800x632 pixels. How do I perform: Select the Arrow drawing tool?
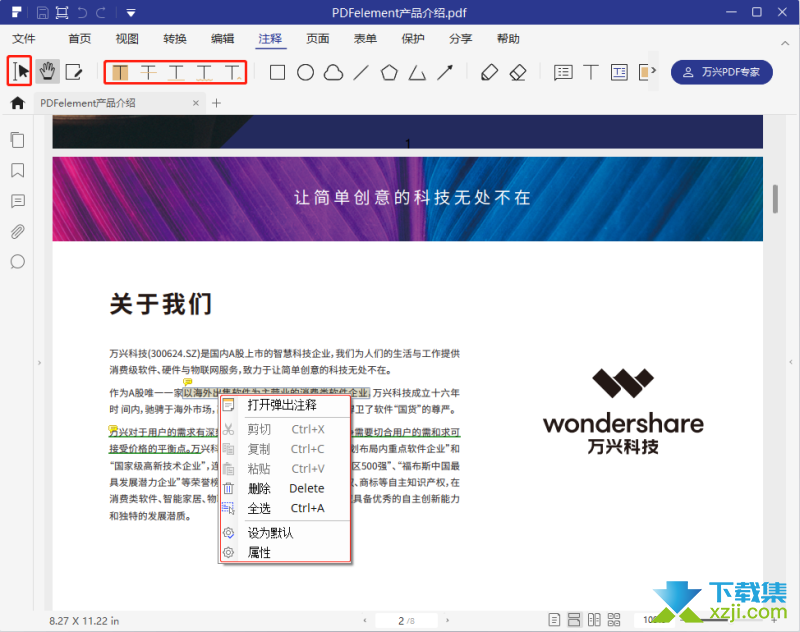coord(445,72)
